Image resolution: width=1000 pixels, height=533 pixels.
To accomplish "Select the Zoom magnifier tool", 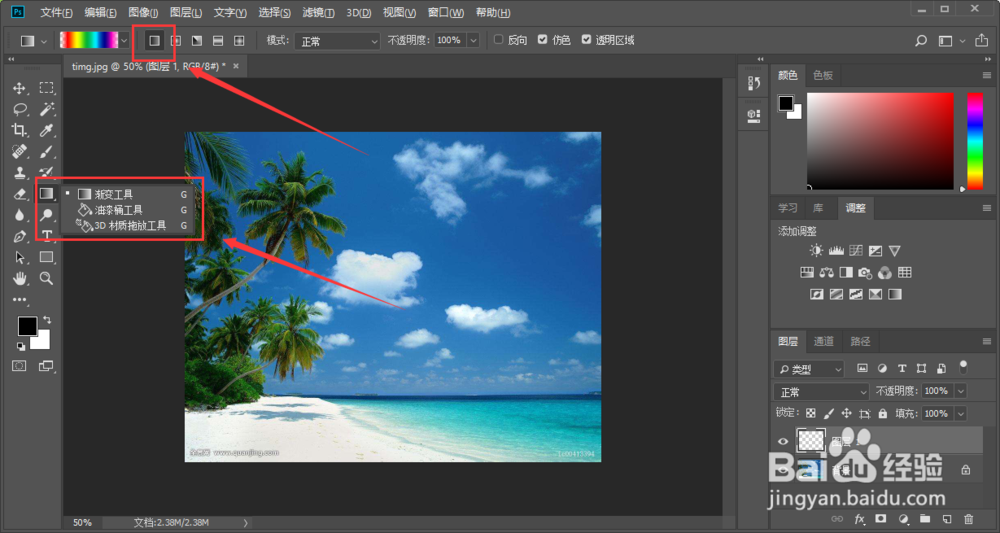I will [x=46, y=279].
